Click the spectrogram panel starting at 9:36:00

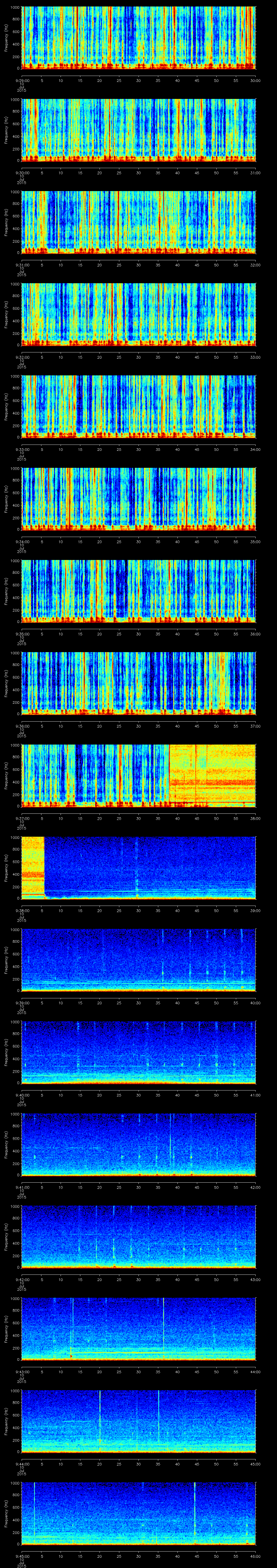[x=139, y=683]
